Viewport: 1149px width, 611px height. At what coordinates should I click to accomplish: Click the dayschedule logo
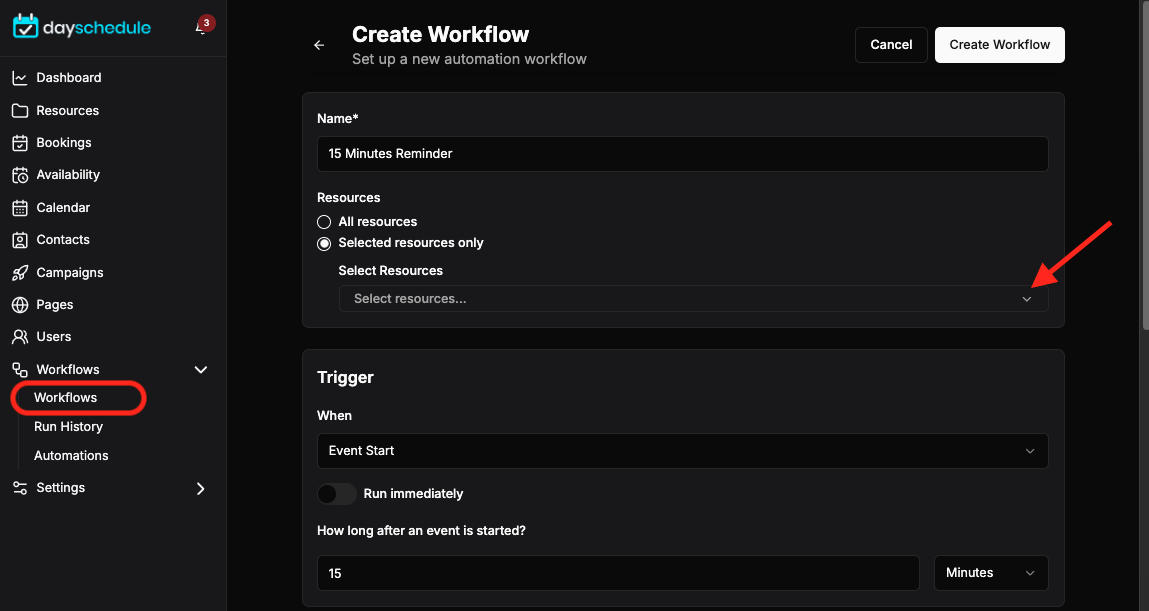(x=81, y=27)
